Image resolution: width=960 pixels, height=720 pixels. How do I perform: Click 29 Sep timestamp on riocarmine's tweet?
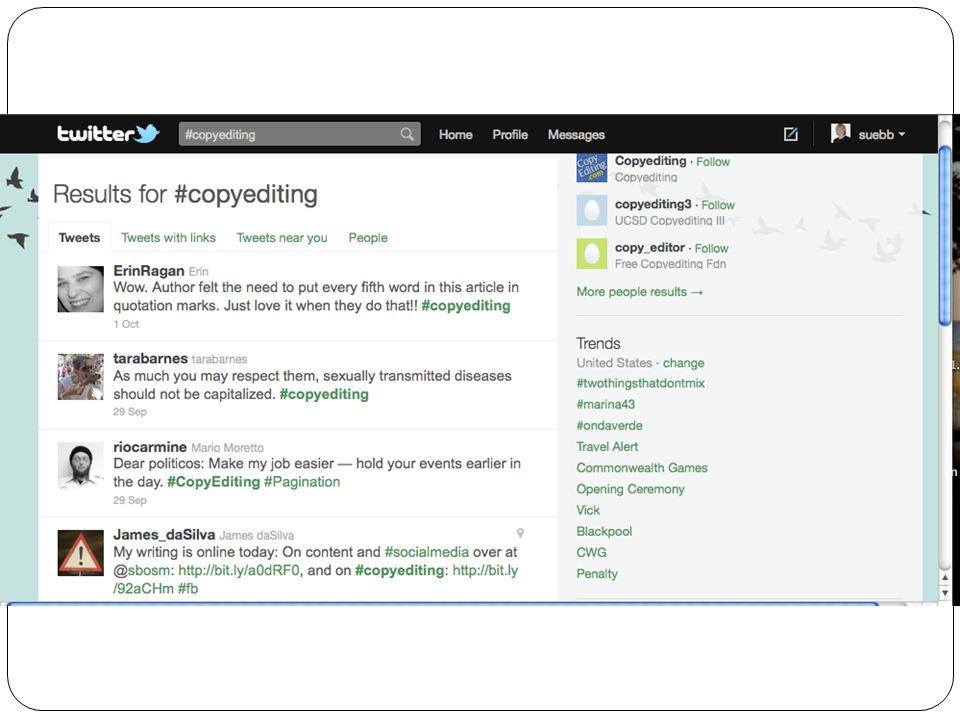tap(130, 500)
